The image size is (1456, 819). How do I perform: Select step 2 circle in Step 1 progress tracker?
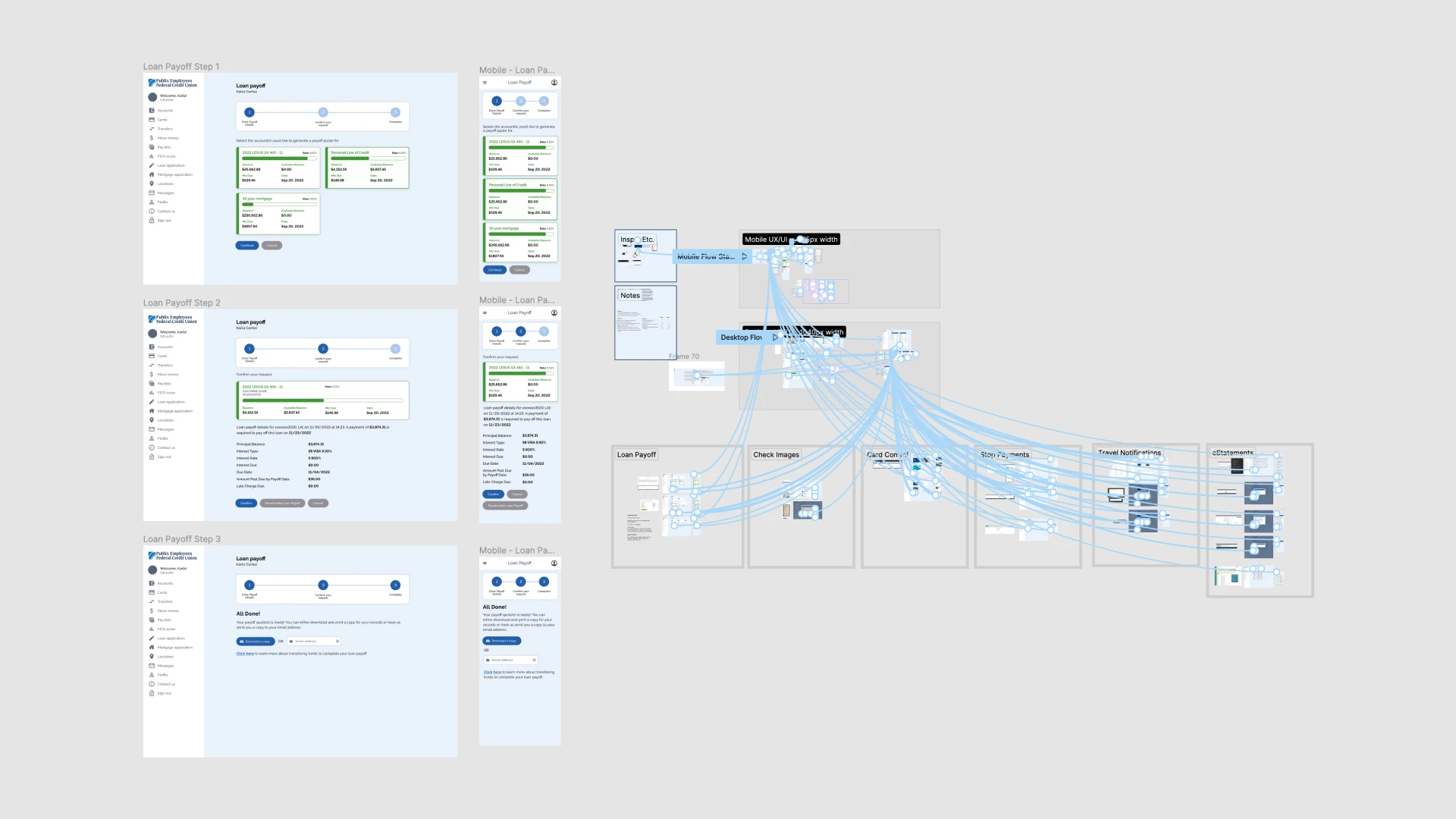point(323,112)
